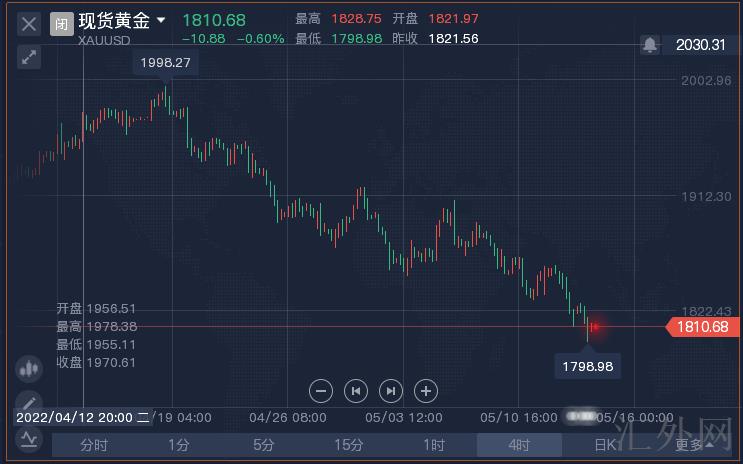Image resolution: width=743 pixels, height=464 pixels.
Task: Choose the 1时 timeframe
Action: pyautogui.click(x=434, y=445)
